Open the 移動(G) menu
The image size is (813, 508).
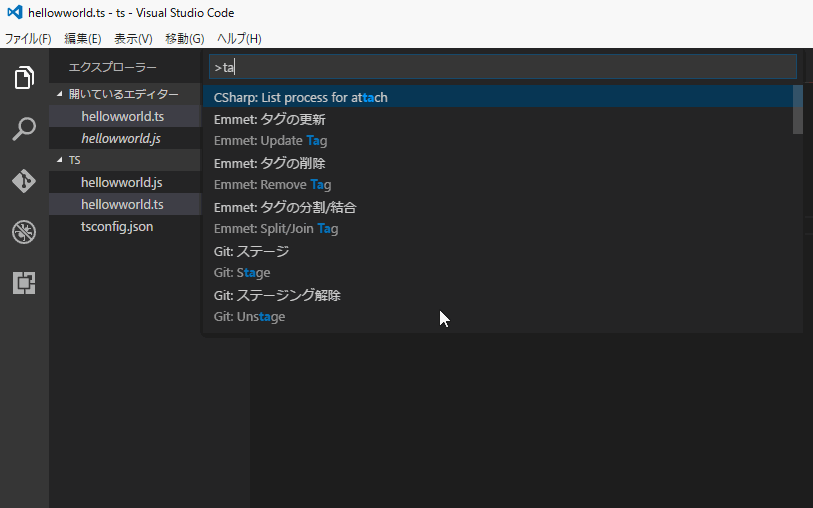[x=185, y=39]
